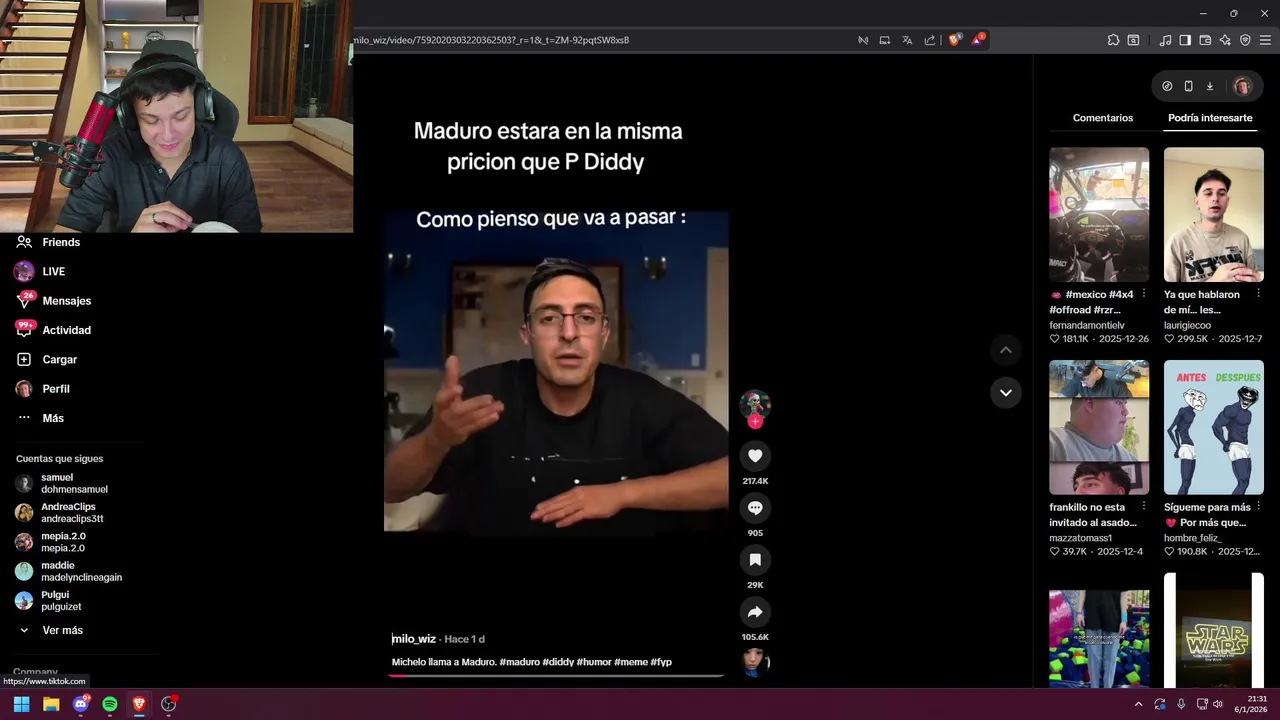Open the ANTES DESPUES video thumbnail
1280x720 pixels.
(1214, 427)
